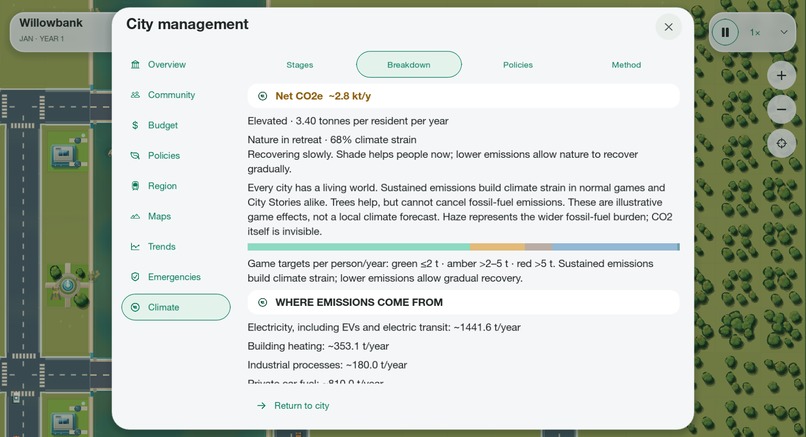The width and height of the screenshot is (806, 437).
Task: Click the Electricity ~1441.6 t/year line
Action: (x=384, y=327)
